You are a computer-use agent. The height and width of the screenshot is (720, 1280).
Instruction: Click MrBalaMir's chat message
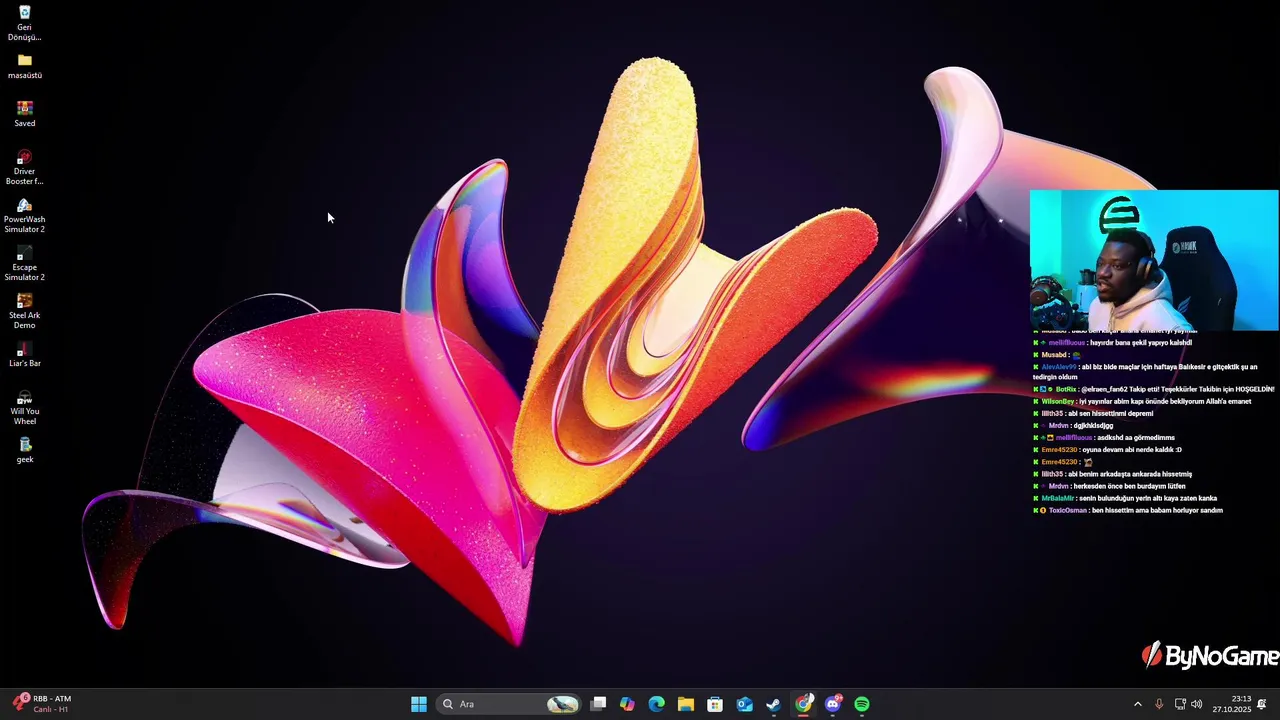(x=1125, y=498)
